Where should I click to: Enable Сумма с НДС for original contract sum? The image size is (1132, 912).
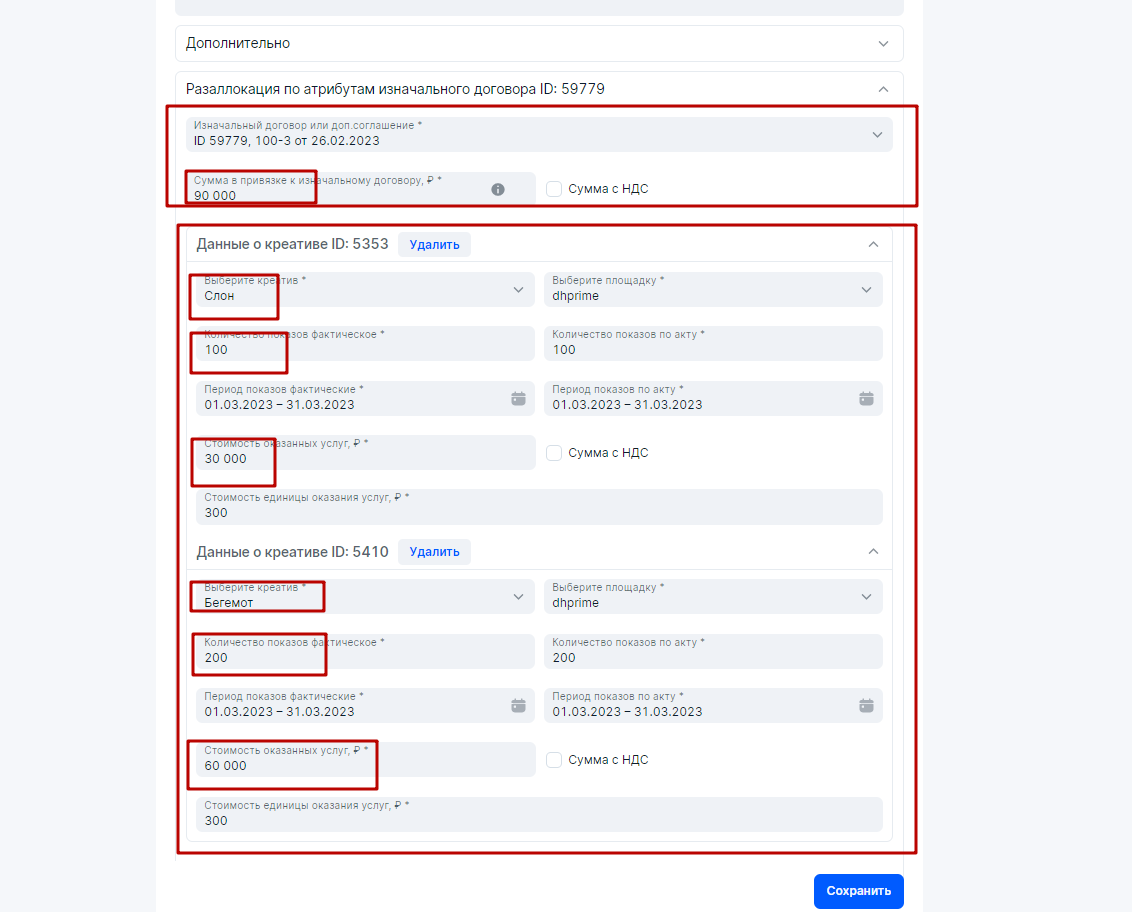(x=554, y=189)
